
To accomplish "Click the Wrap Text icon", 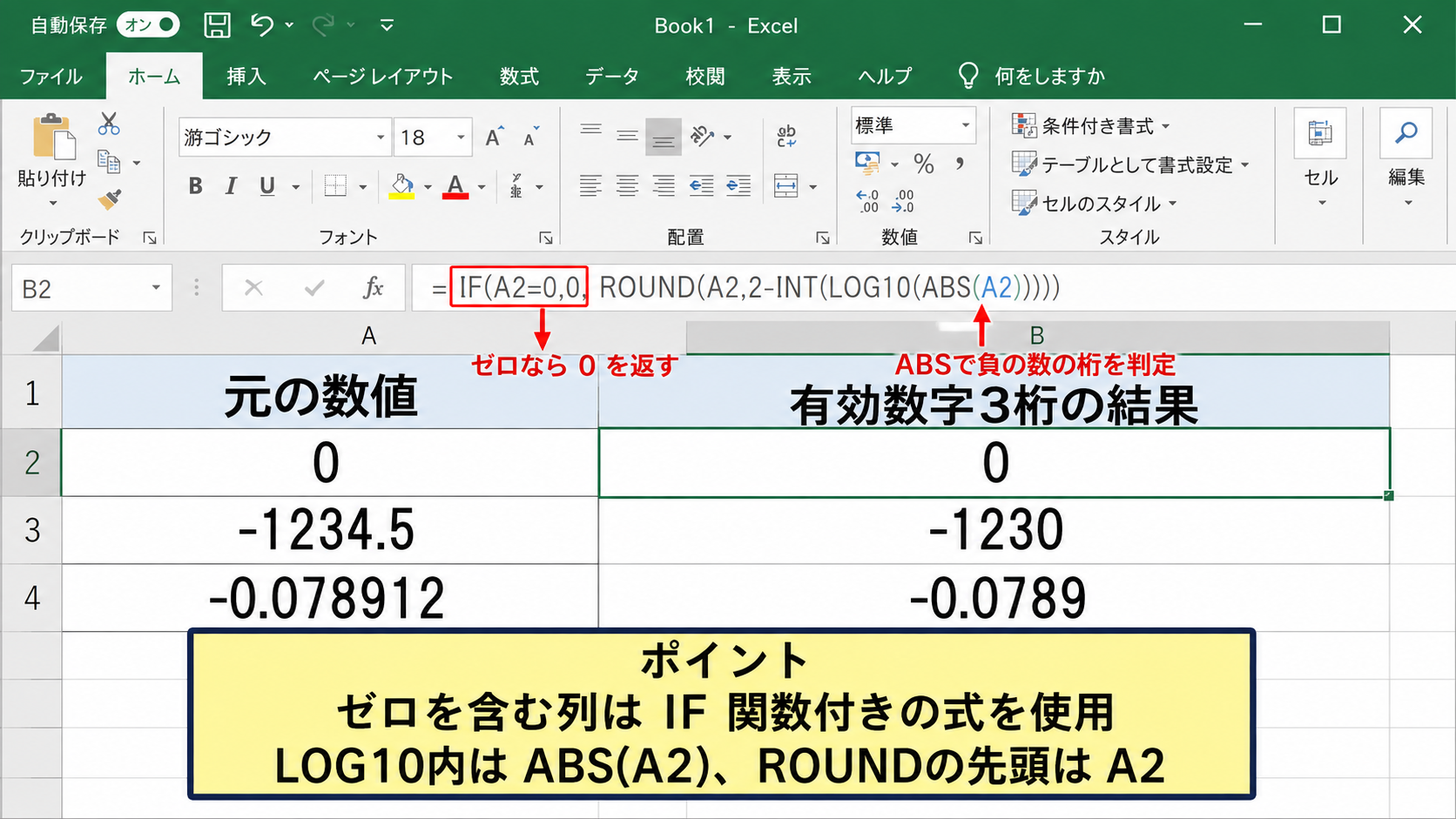I will tap(786, 136).
